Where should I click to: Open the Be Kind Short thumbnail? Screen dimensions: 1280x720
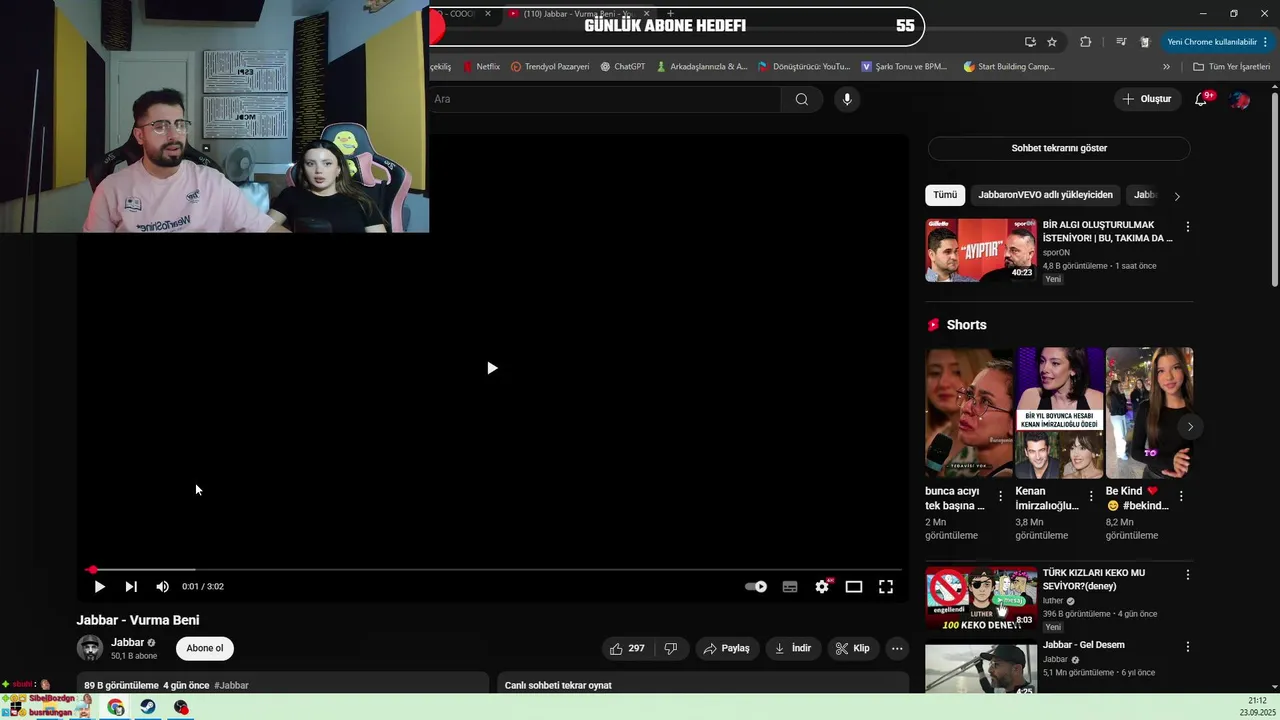tap(1150, 412)
